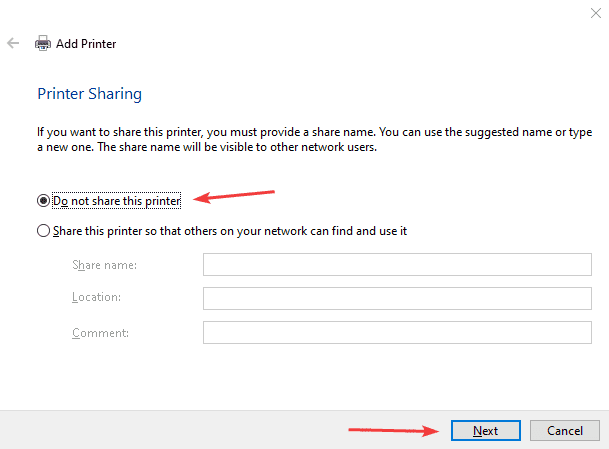
Task: Click into the Location text field
Action: [397, 298]
